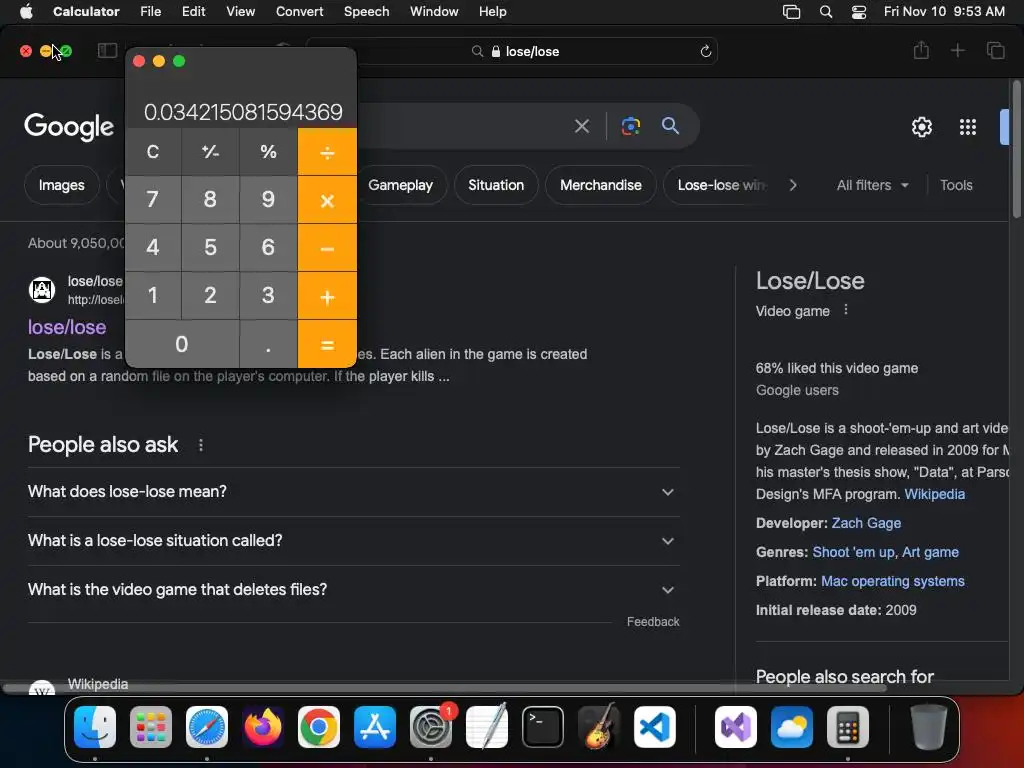Tap digit 4 on the Calculator

click(x=153, y=248)
